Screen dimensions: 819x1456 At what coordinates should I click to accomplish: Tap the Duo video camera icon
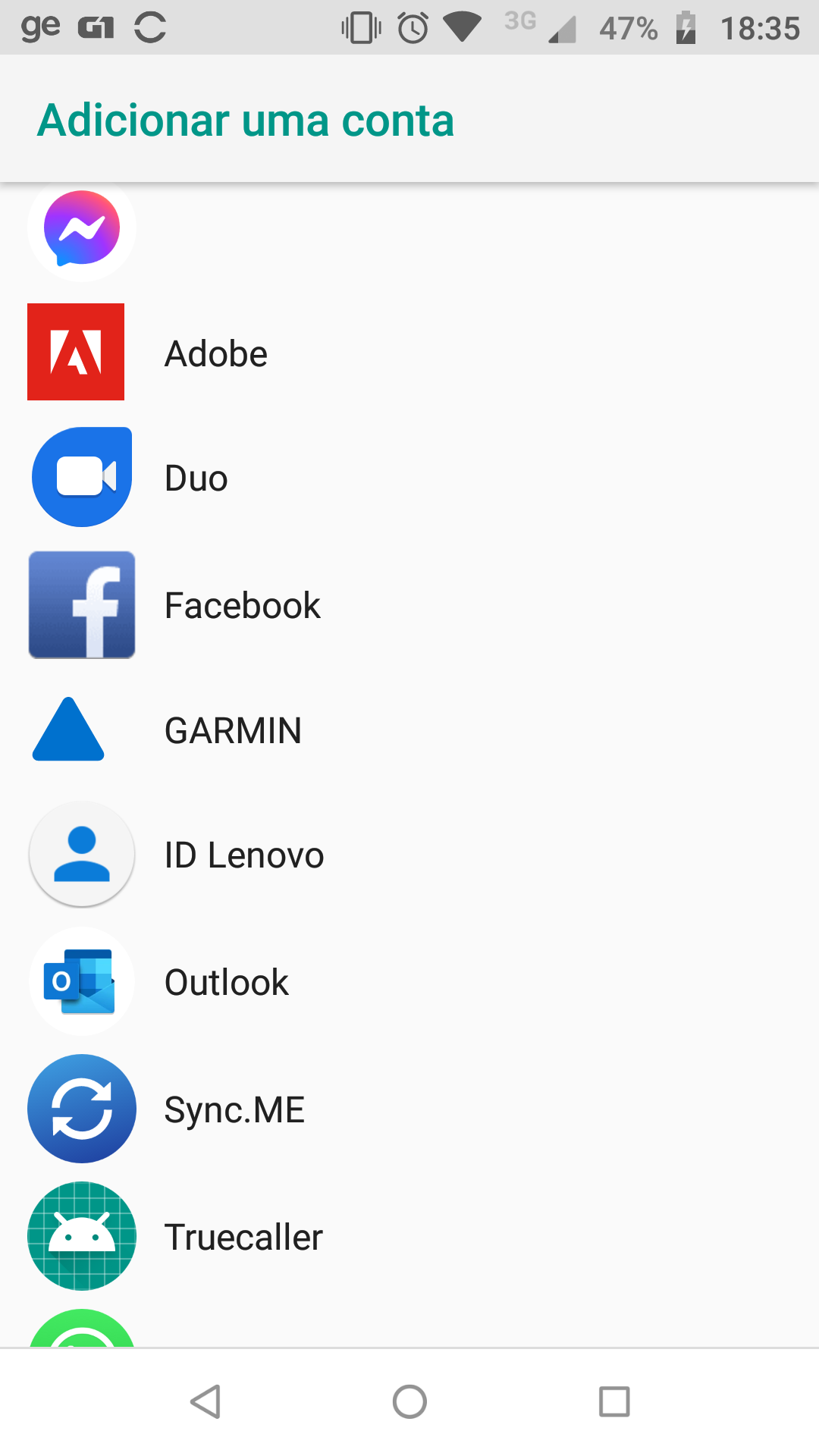pos(82,477)
